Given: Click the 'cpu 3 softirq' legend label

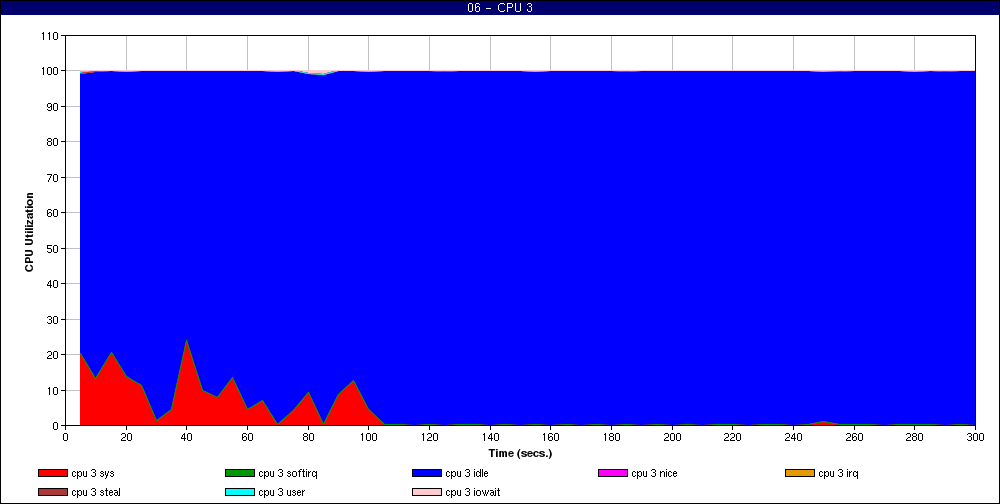Looking at the screenshot, I should tap(288, 473).
